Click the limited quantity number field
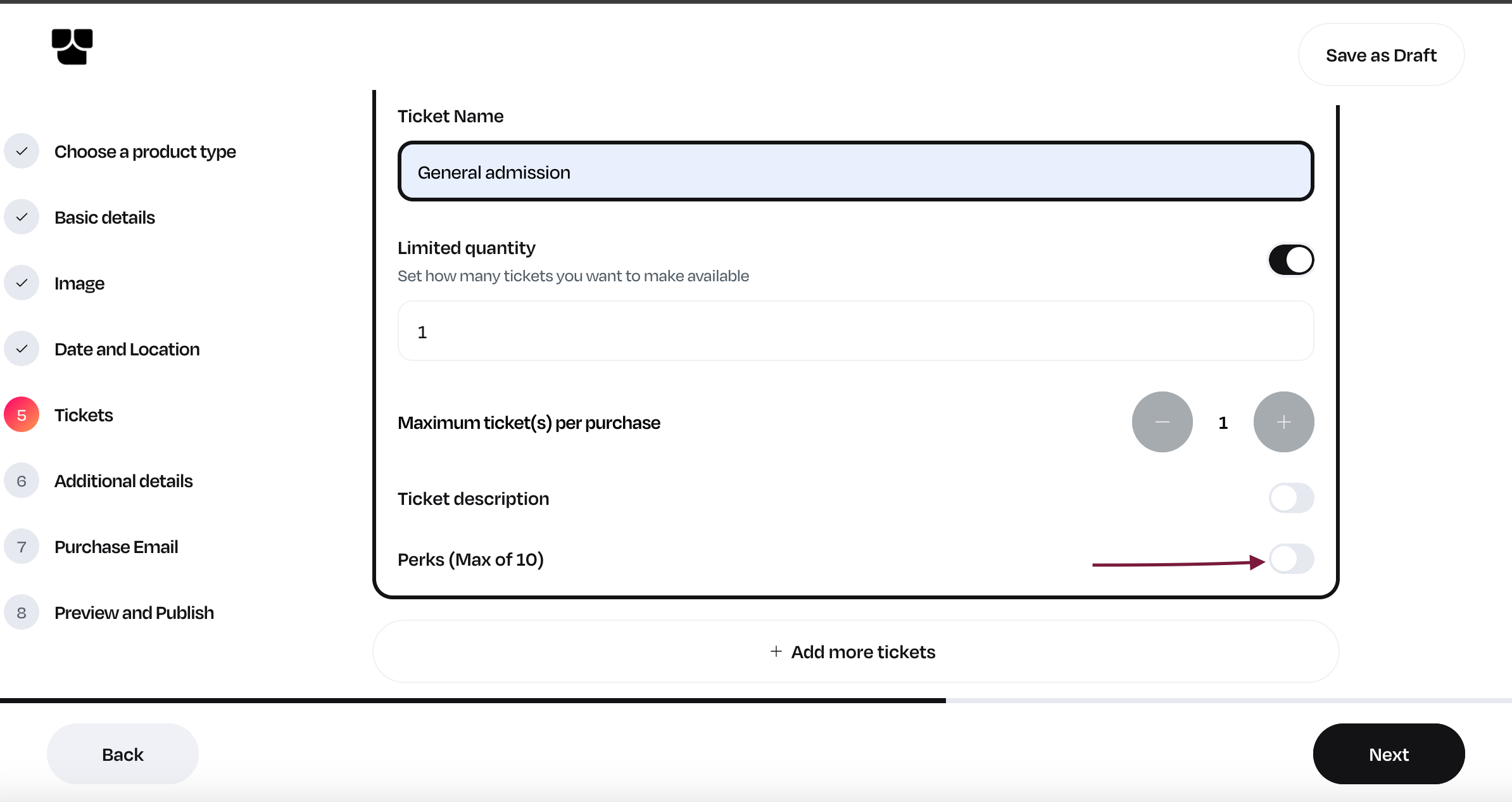1512x802 pixels. coord(855,331)
